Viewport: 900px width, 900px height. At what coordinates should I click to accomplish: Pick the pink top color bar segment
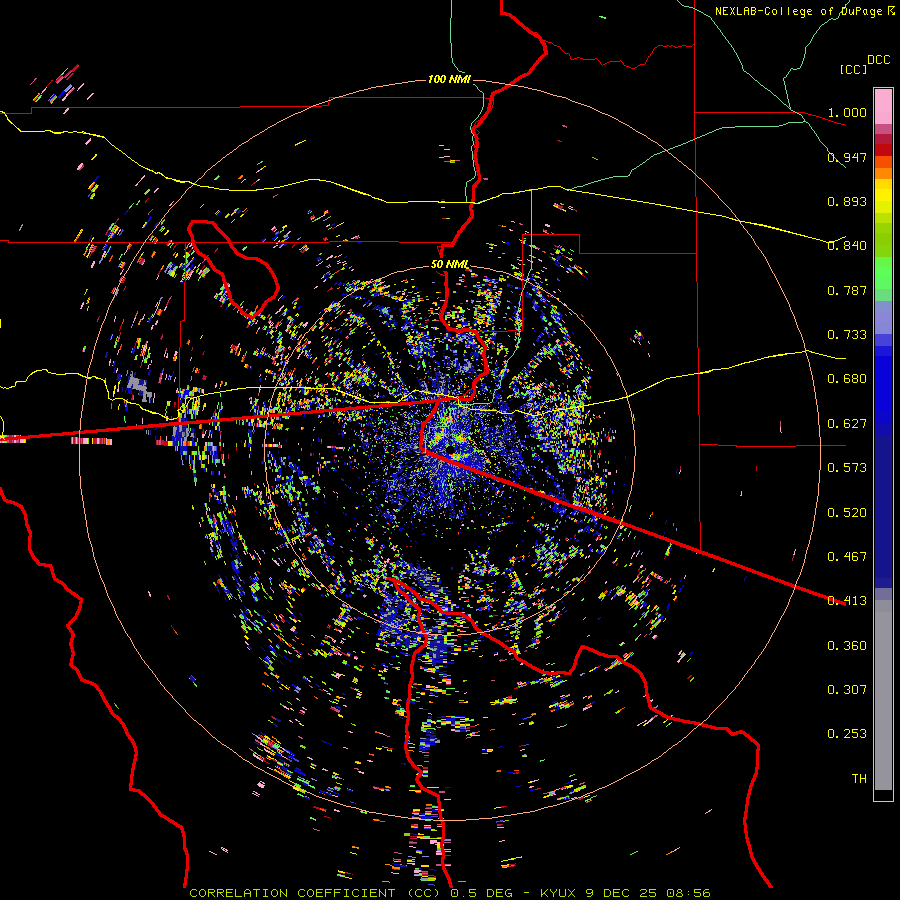[883, 107]
